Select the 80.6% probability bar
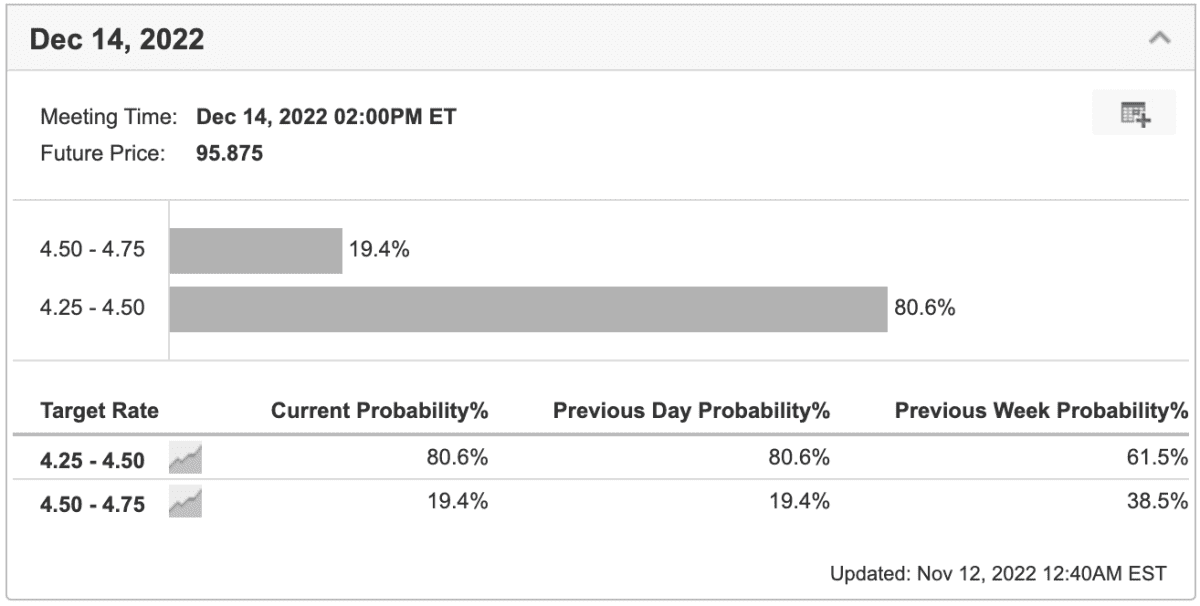1200x606 pixels. pyautogui.click(x=529, y=309)
